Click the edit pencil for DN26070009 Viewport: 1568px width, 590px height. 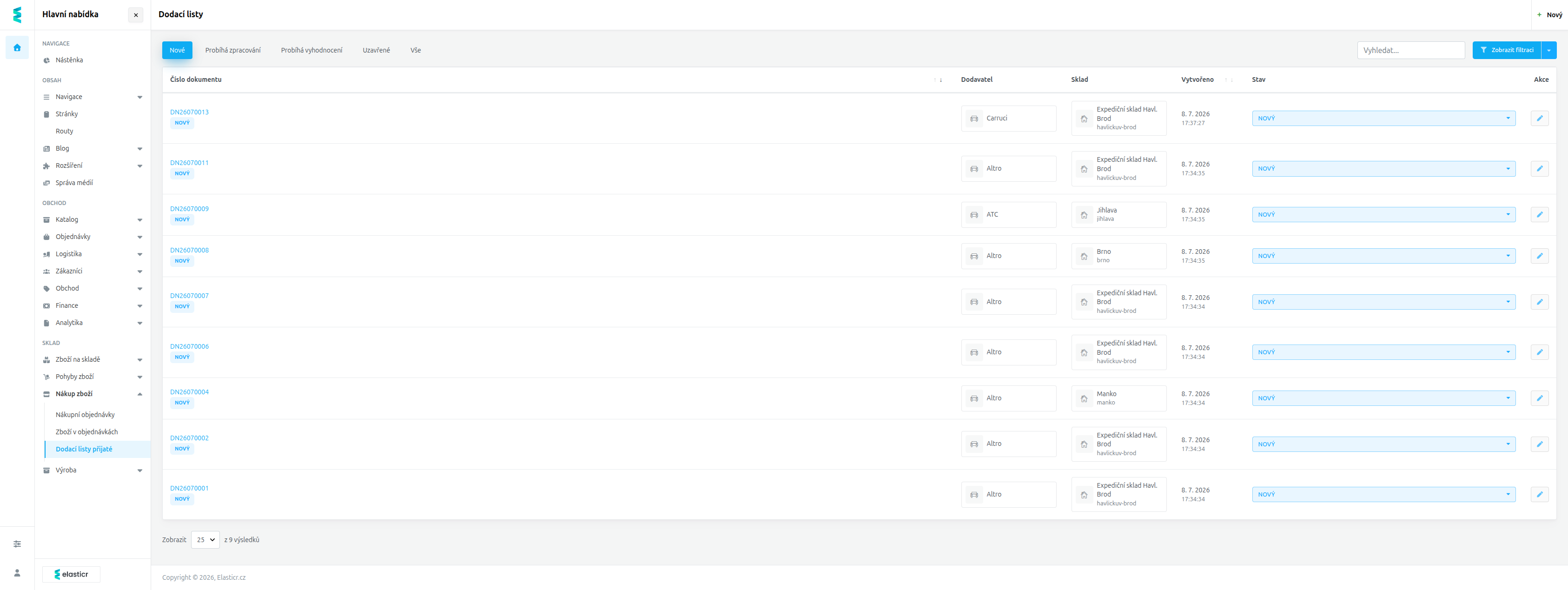tap(1539, 214)
